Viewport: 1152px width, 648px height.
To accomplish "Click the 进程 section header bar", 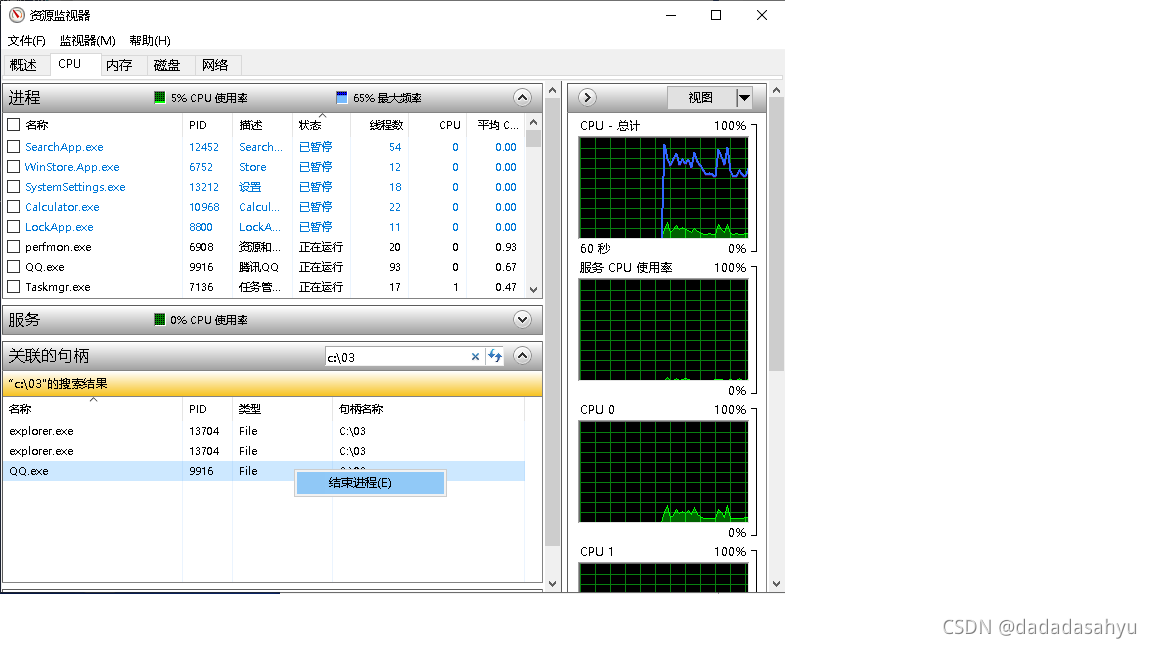I will click(x=273, y=98).
